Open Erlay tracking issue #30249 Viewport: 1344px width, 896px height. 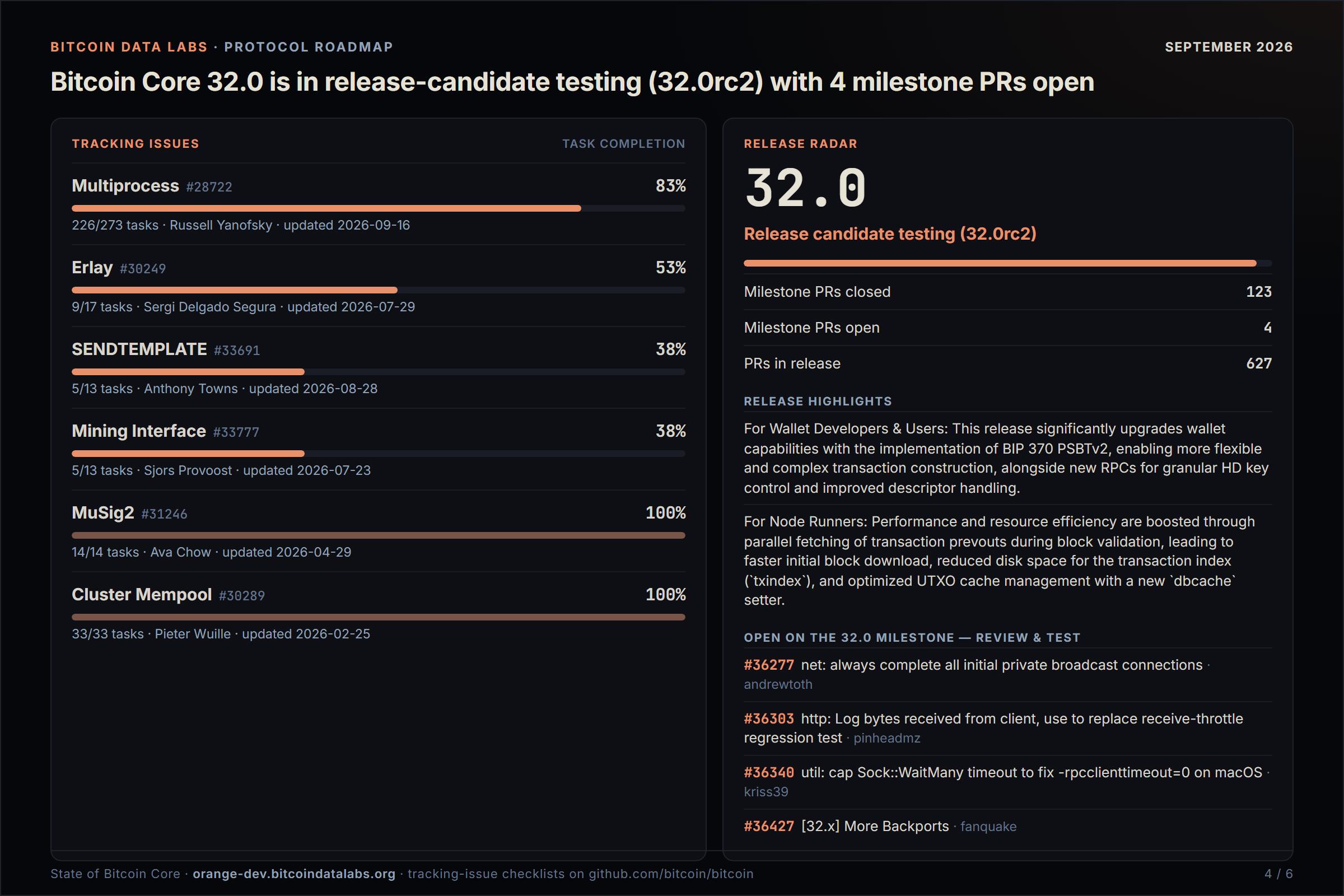[142, 269]
